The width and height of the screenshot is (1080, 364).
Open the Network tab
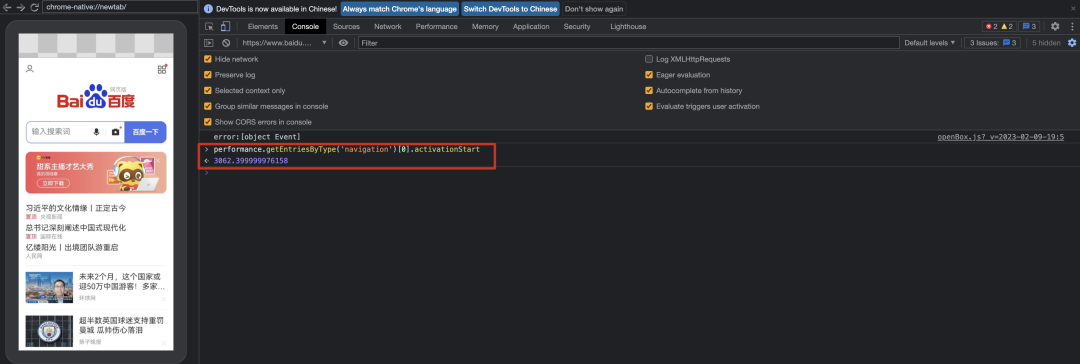click(x=388, y=26)
